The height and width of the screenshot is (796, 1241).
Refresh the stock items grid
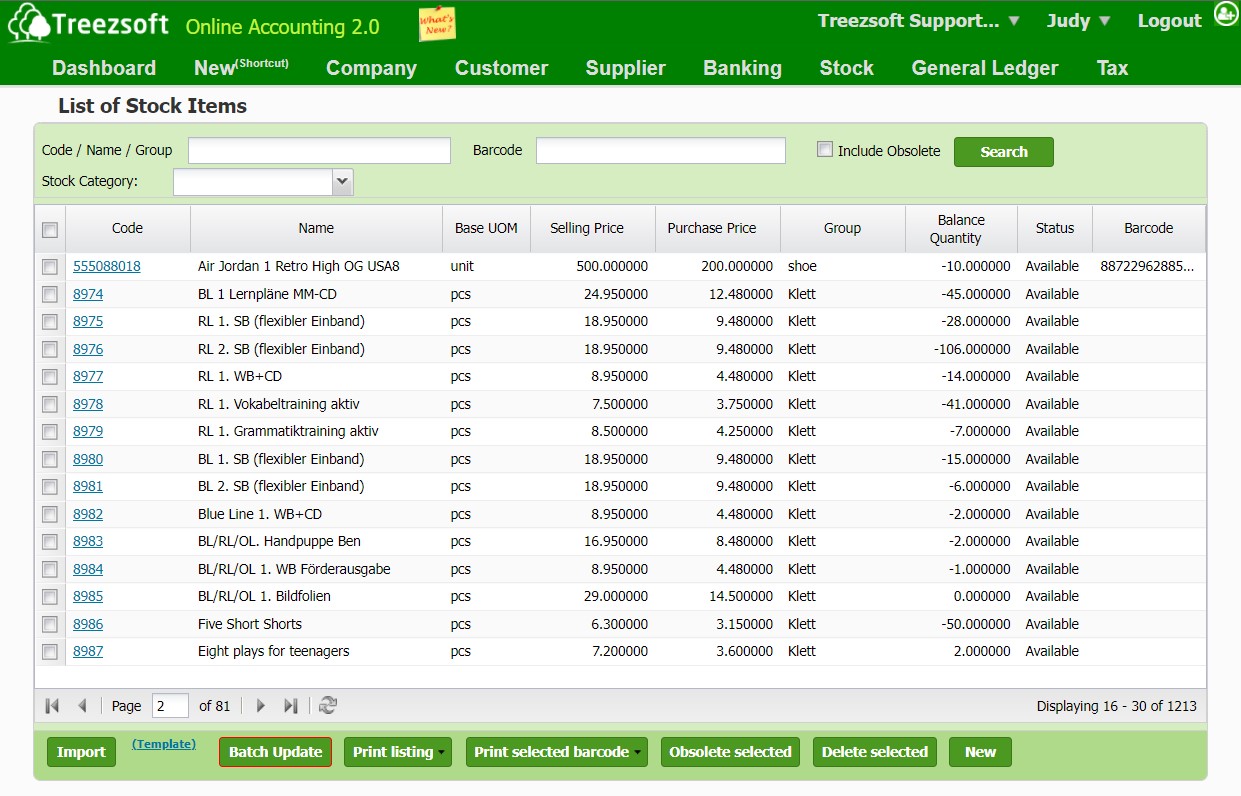click(x=327, y=706)
